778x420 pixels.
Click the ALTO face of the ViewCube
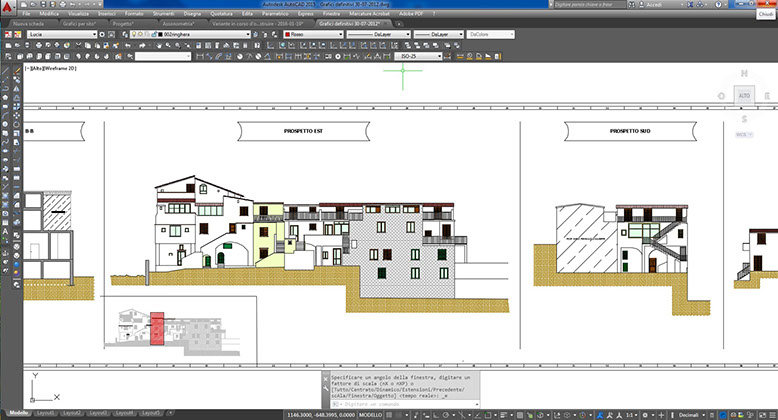(742, 95)
